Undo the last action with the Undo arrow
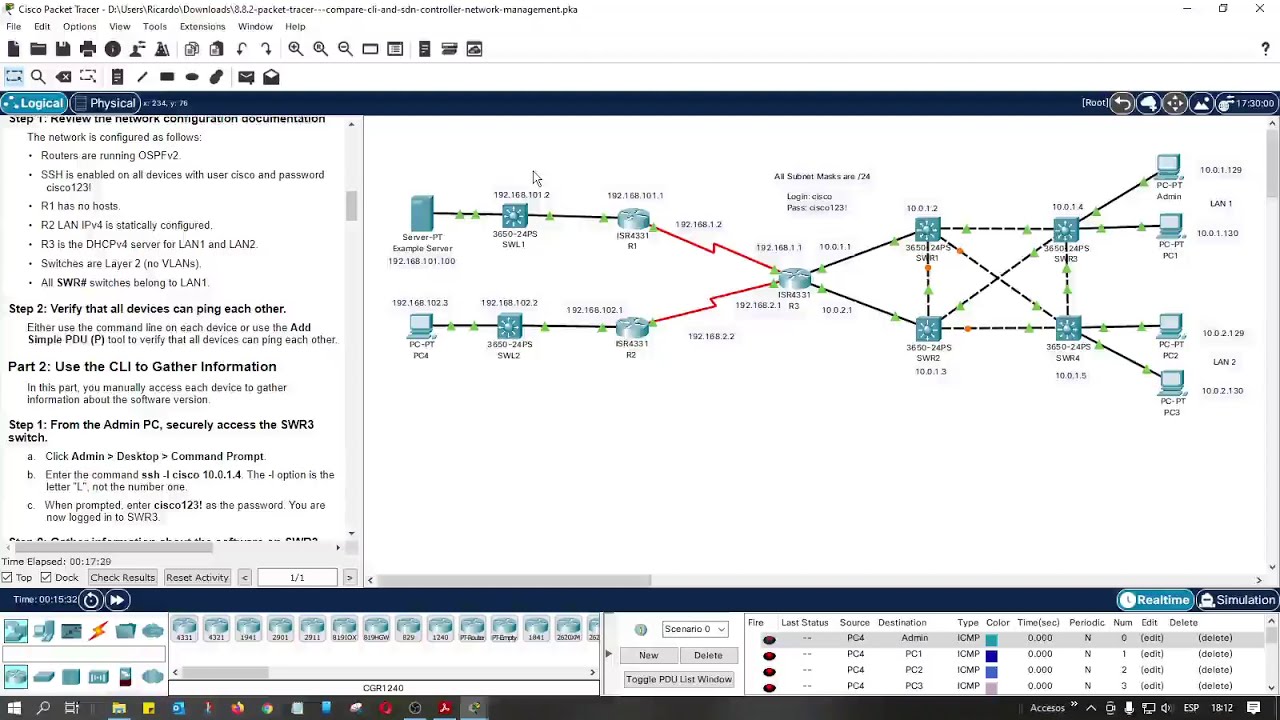This screenshot has width=1280, height=720. pos(241,49)
